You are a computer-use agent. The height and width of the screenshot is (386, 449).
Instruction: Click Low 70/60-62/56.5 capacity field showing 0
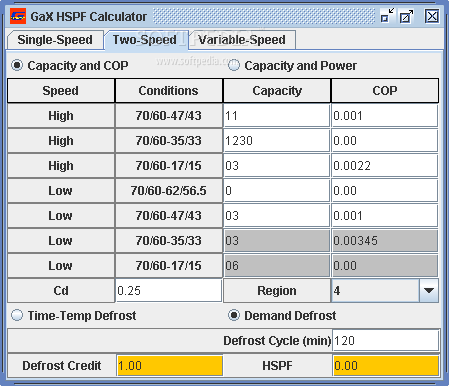276,191
